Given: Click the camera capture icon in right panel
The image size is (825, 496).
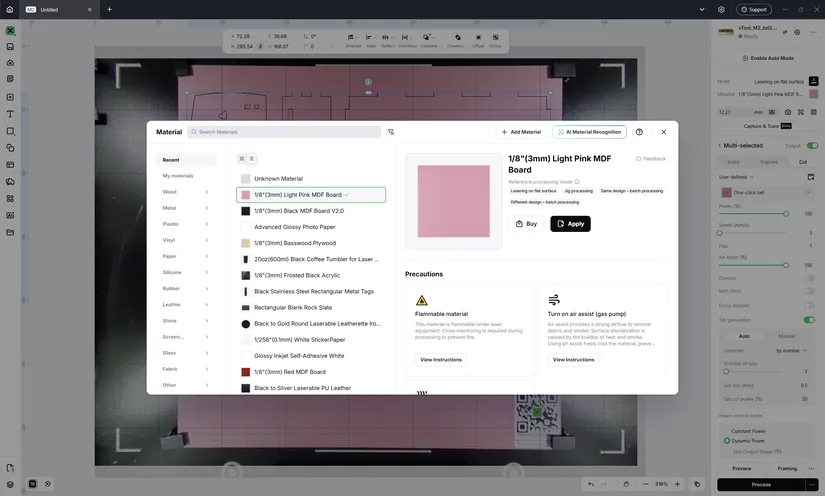Looking at the screenshot, I should (x=788, y=112).
